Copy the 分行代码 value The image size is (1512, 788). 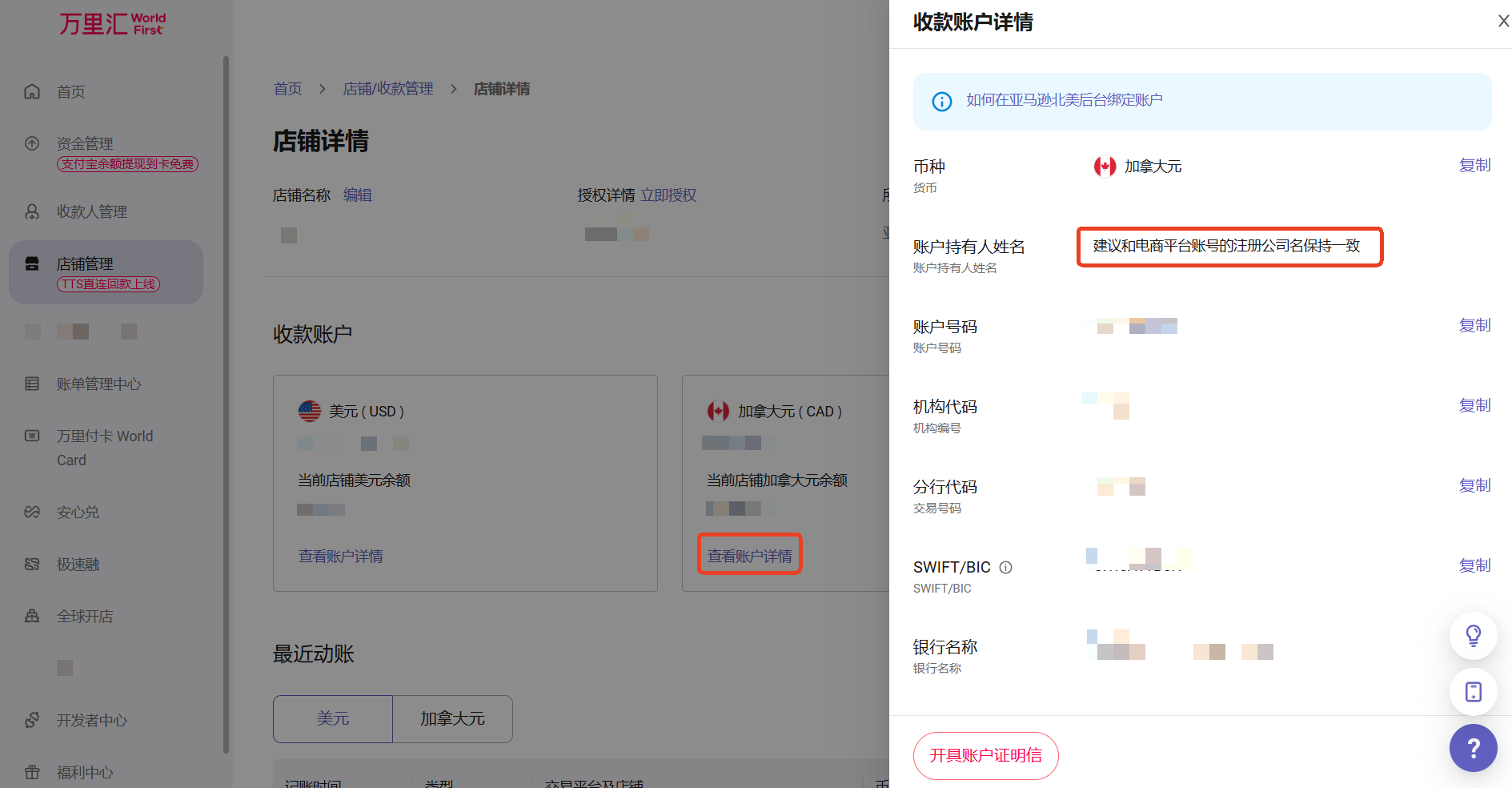coord(1475,485)
